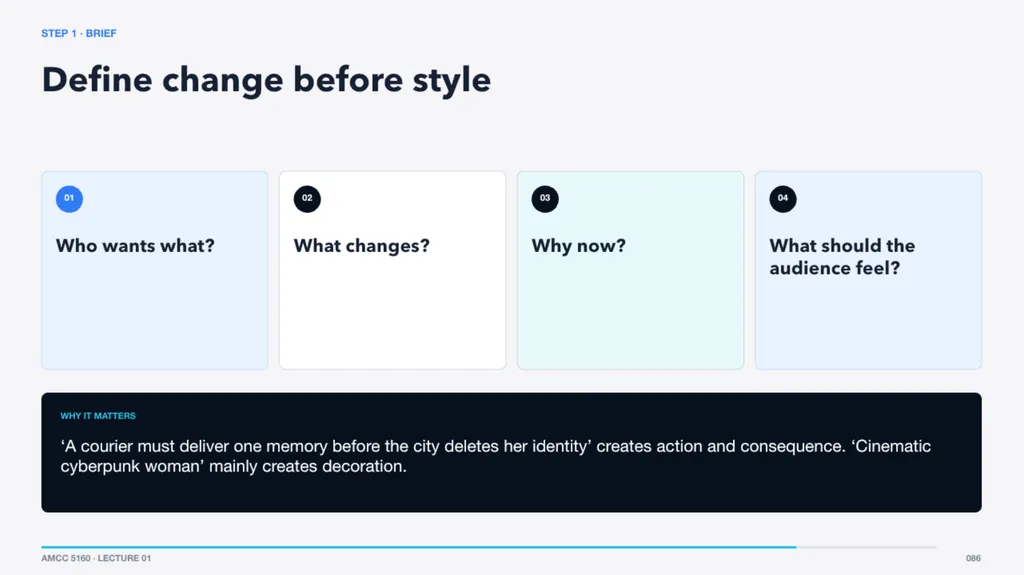This screenshot has width=1024, height=575.
Task: Select the 'Who wants what?' card heading
Action: (135, 246)
